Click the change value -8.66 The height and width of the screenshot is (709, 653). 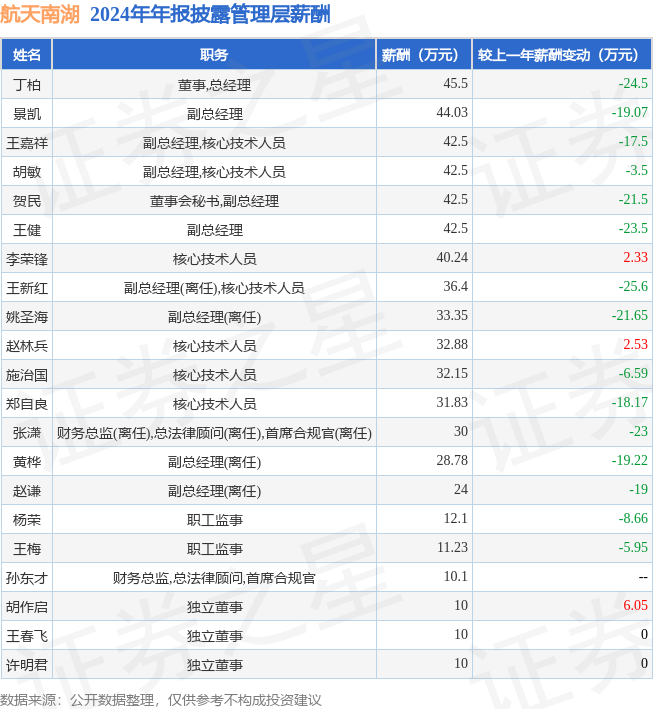[x=633, y=518]
